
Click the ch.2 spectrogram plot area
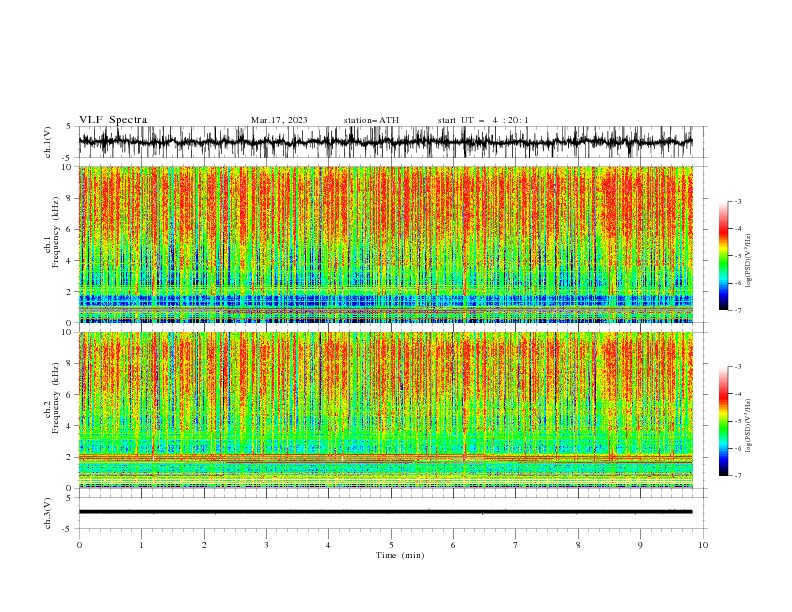[x=385, y=410]
